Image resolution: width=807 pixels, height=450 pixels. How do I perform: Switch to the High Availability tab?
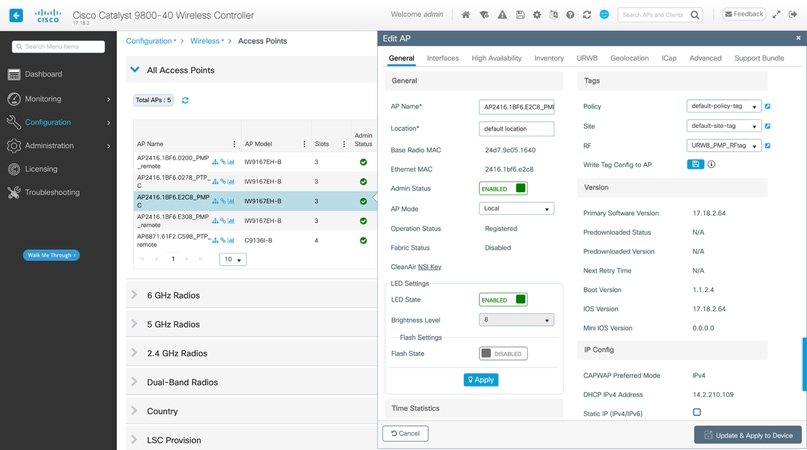[496, 58]
